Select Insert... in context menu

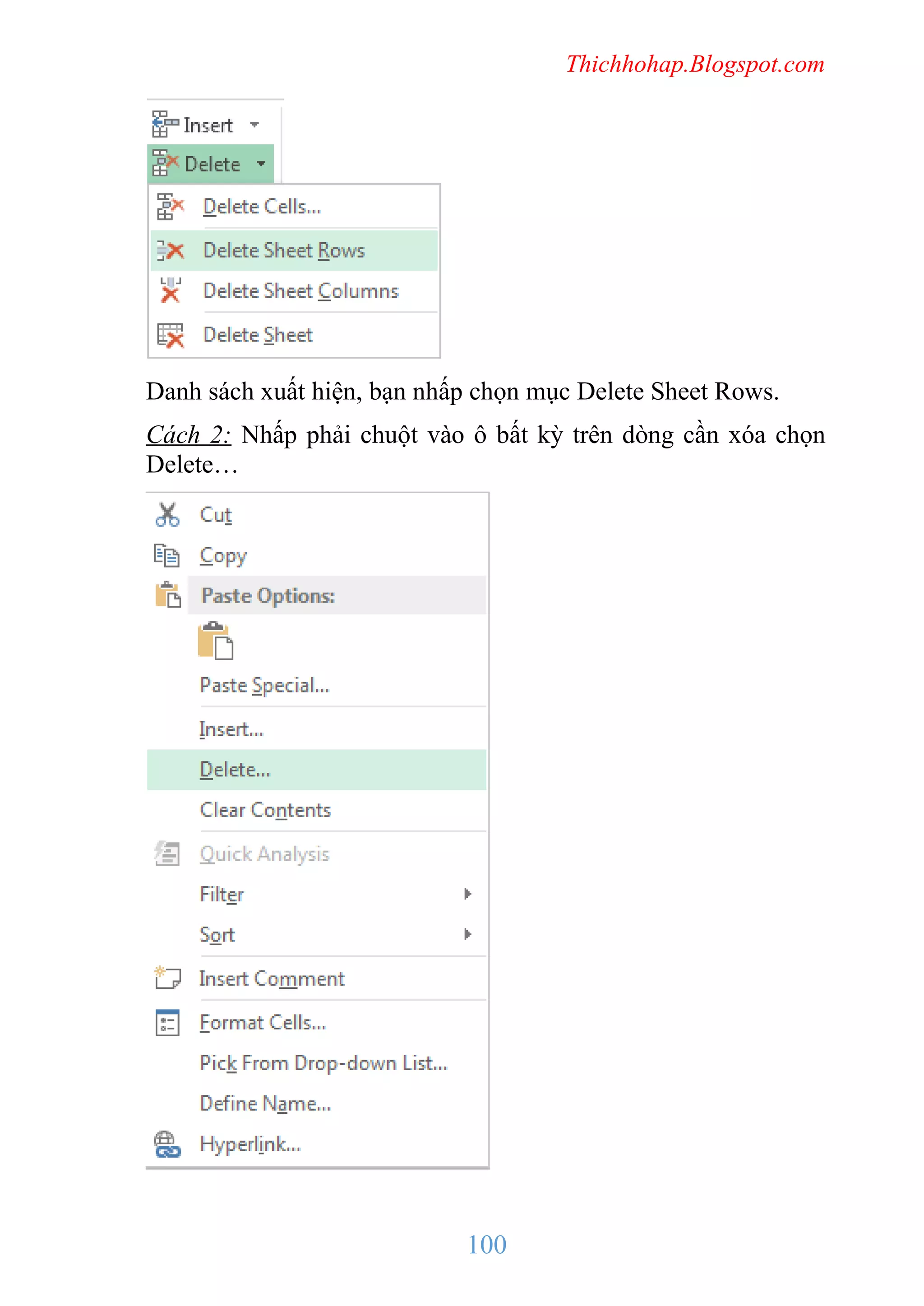tap(317, 729)
